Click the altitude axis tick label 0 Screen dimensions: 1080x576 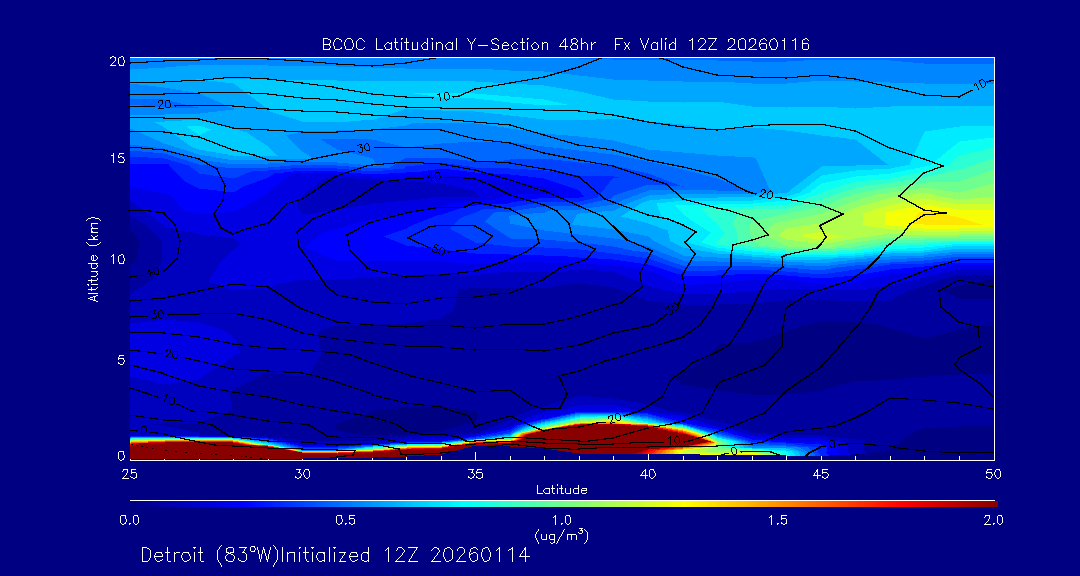click(121, 455)
